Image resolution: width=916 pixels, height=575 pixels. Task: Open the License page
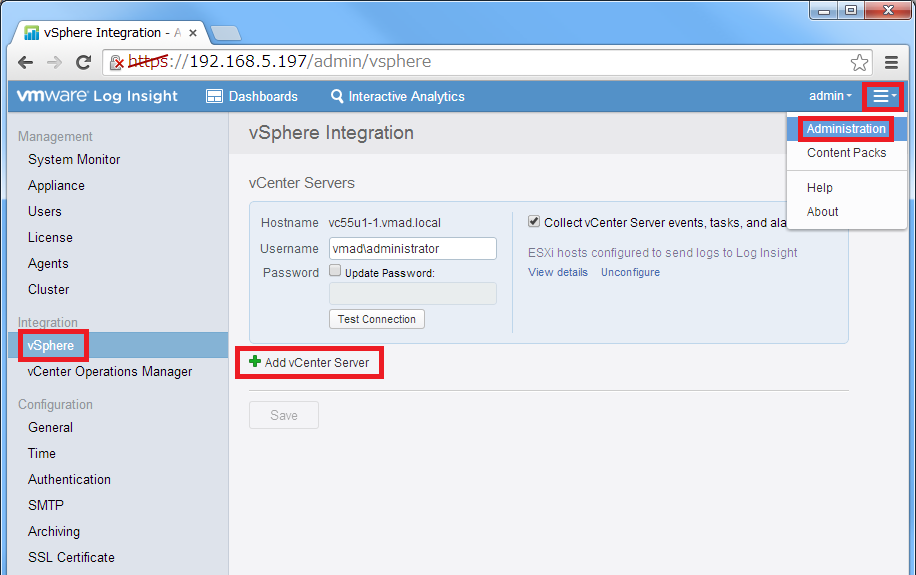click(x=50, y=238)
